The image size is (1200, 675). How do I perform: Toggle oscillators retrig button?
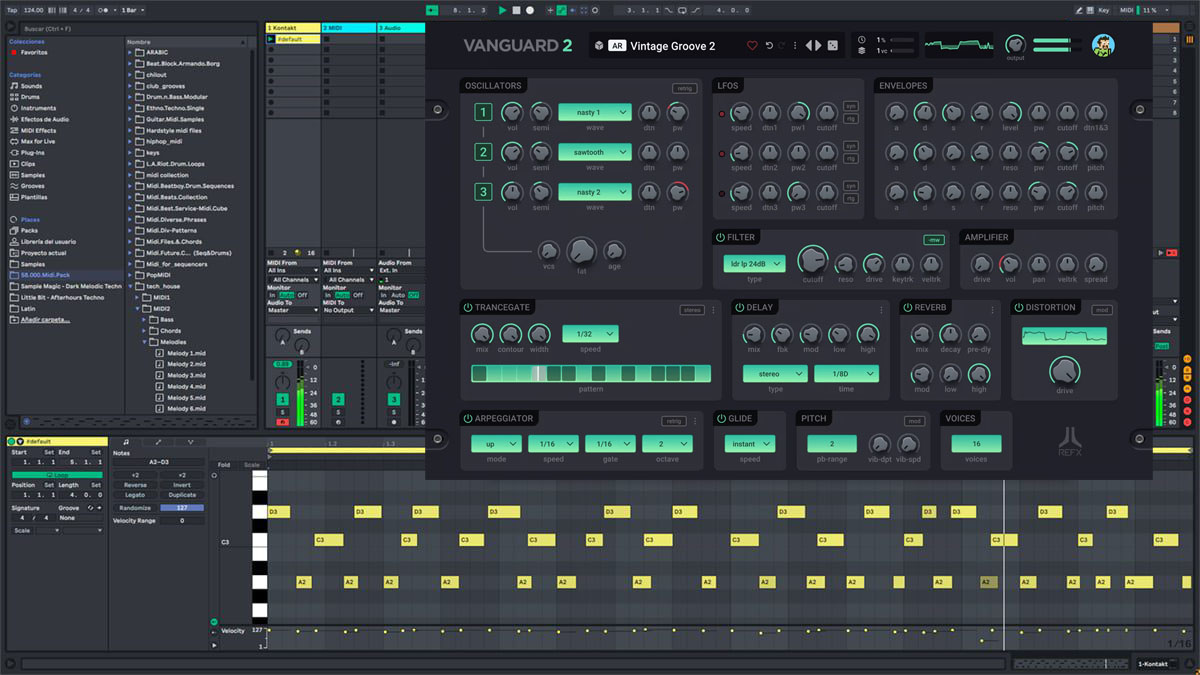click(685, 88)
